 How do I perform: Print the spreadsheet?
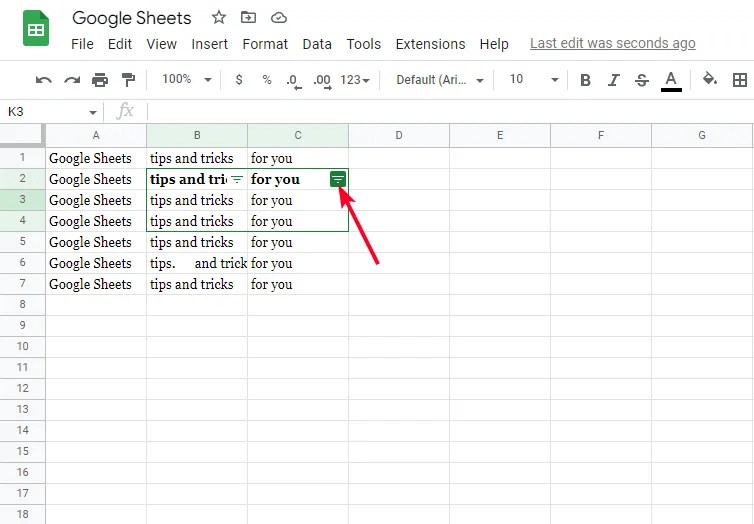tap(100, 80)
